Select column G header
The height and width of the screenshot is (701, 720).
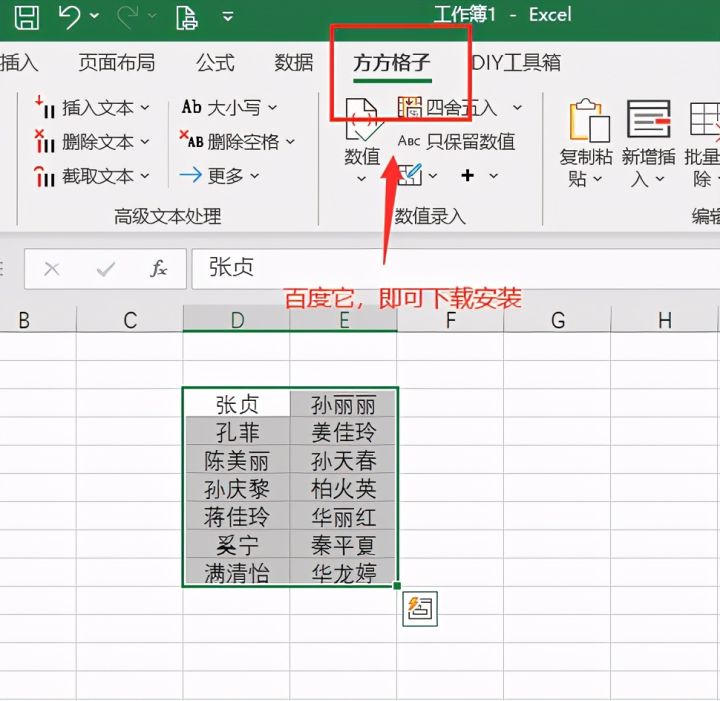[x=557, y=320]
